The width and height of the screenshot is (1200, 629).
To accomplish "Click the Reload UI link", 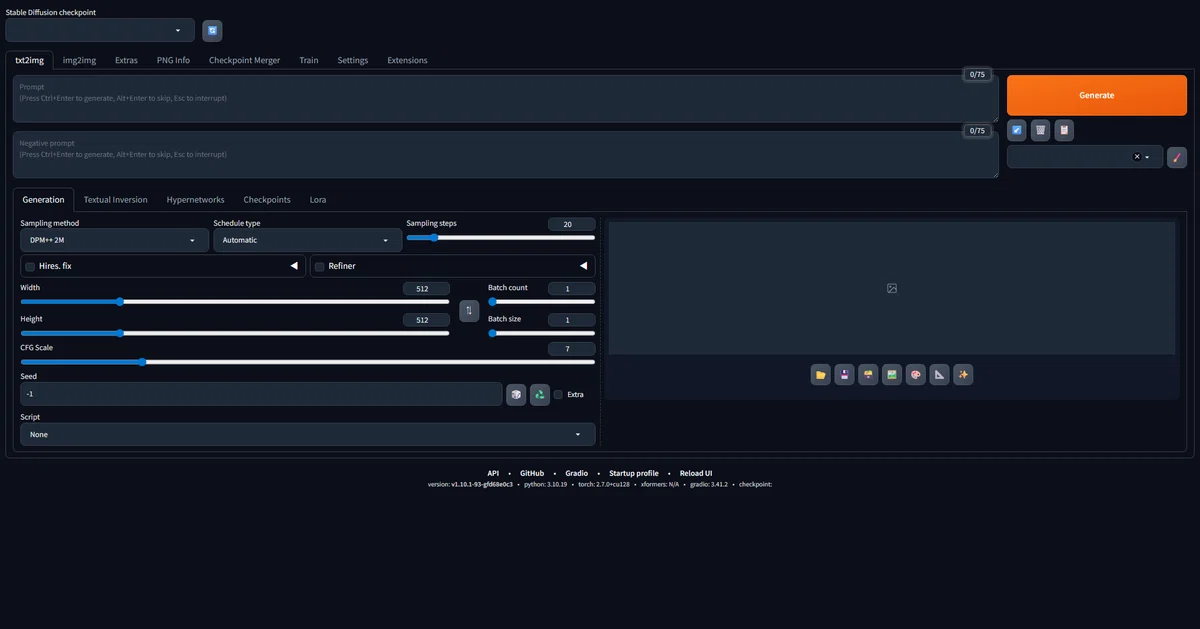I will click(696, 473).
